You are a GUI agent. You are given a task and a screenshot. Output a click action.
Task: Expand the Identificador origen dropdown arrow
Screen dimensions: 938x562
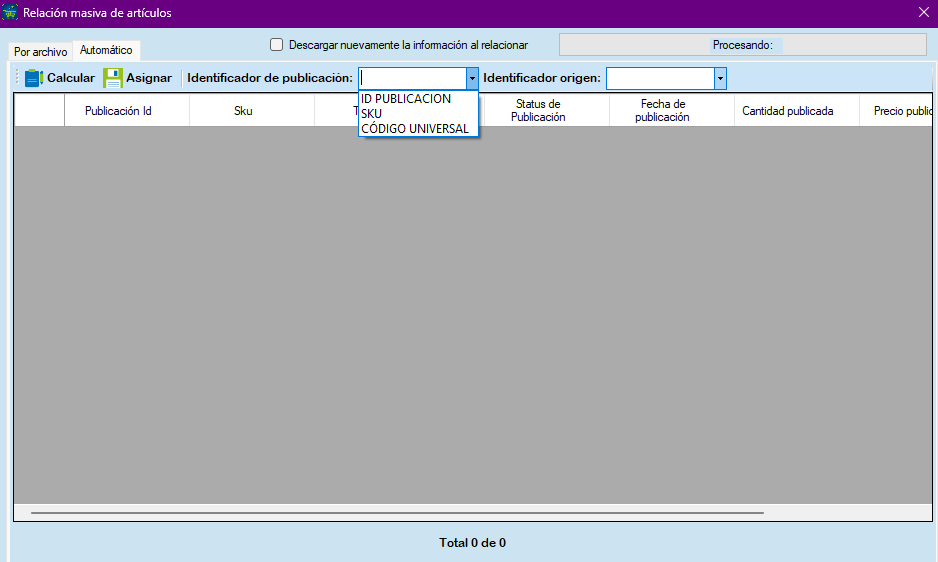coord(720,79)
